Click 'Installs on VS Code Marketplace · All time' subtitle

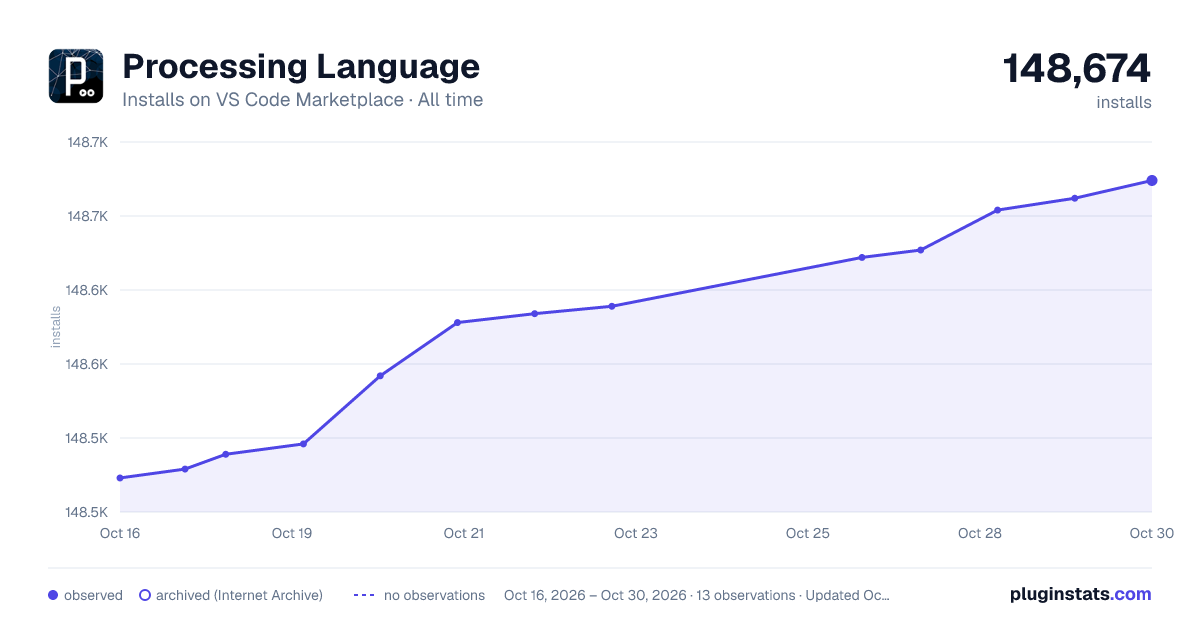click(x=302, y=100)
